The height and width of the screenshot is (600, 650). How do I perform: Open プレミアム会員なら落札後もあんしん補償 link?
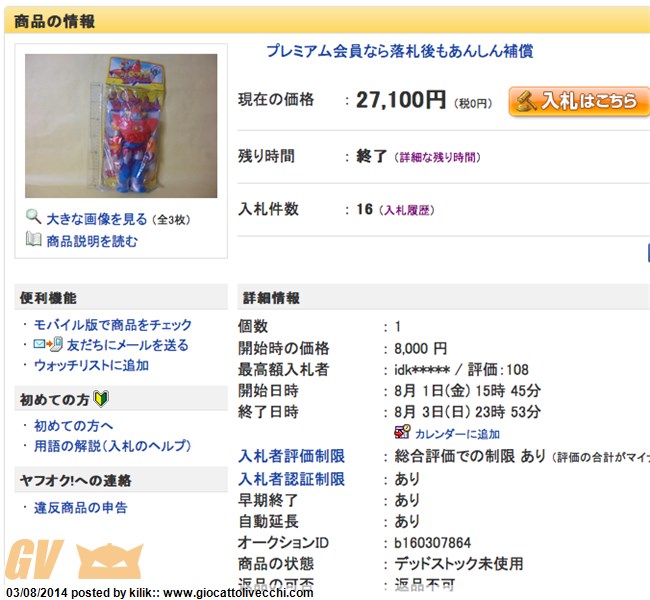click(x=400, y=51)
